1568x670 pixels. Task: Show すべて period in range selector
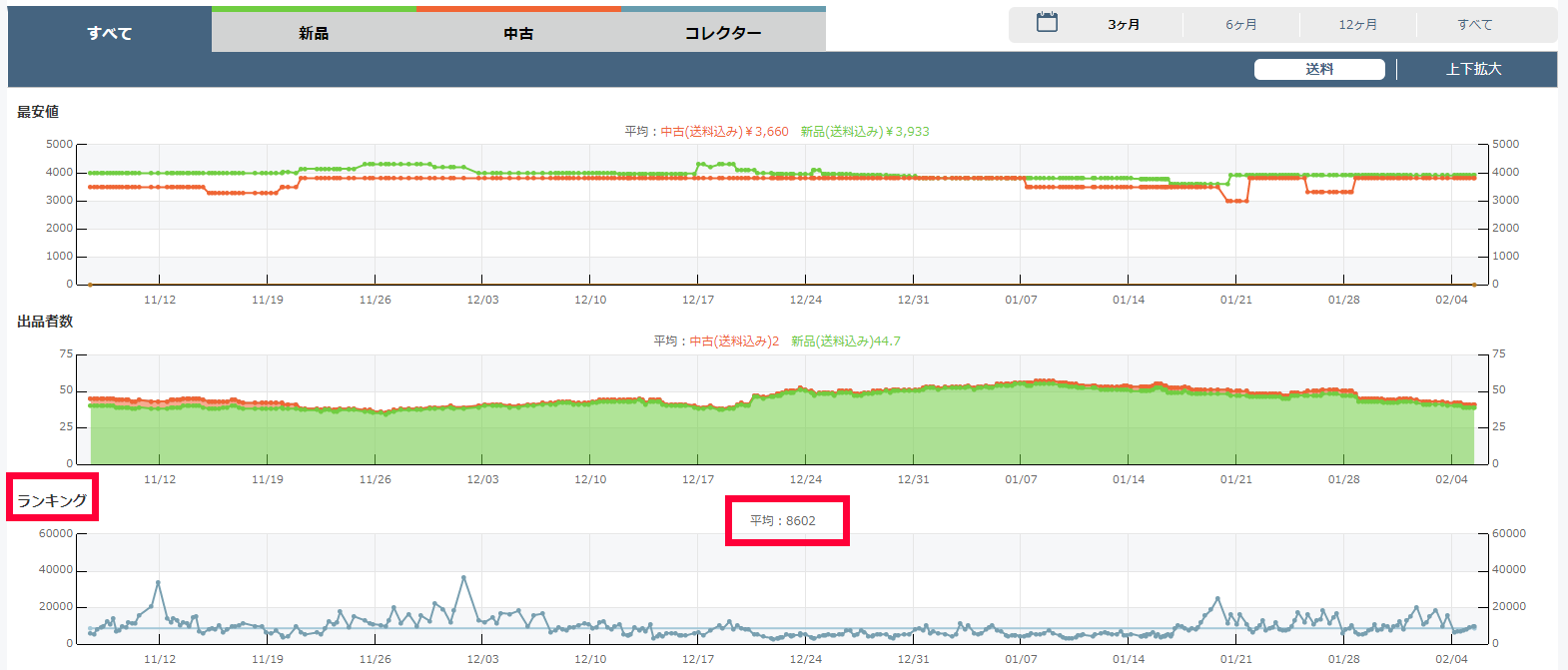point(1474,25)
